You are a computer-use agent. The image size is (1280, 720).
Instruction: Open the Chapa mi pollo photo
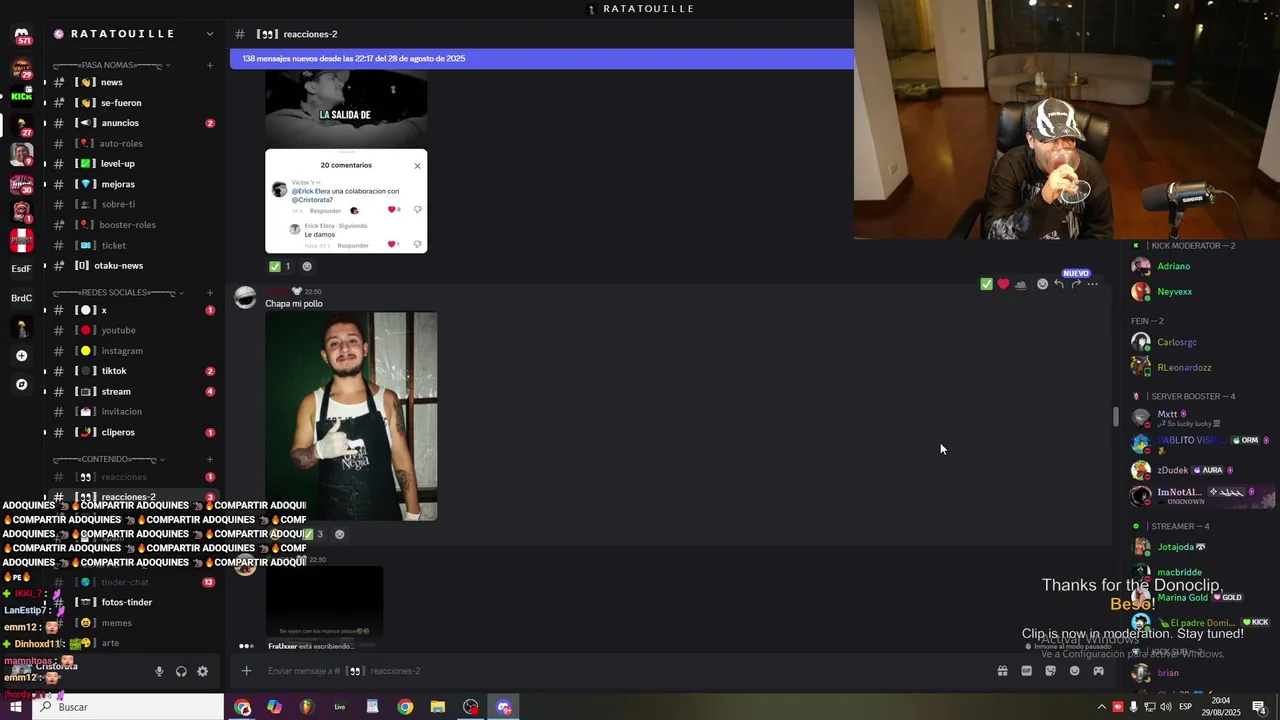(351, 416)
